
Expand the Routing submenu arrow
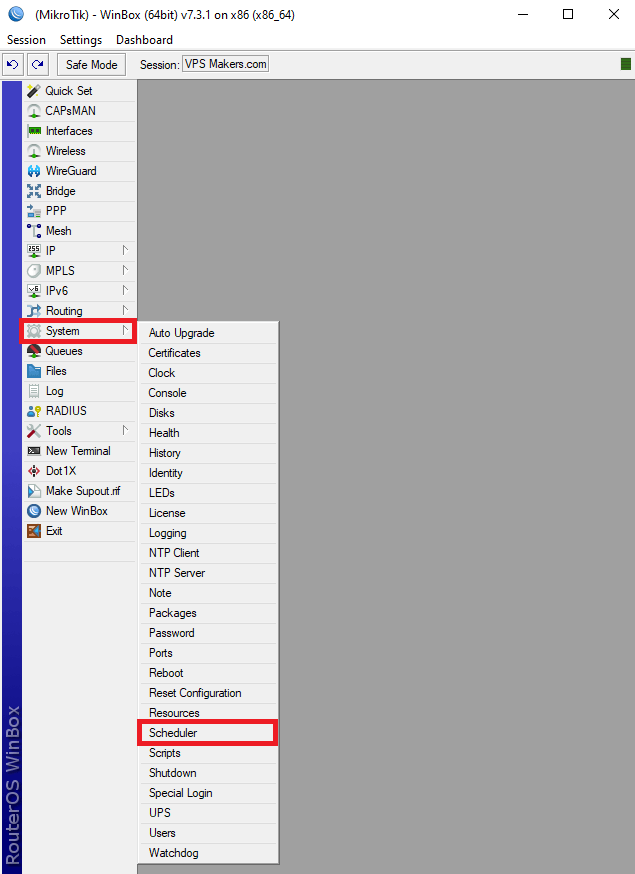click(125, 310)
